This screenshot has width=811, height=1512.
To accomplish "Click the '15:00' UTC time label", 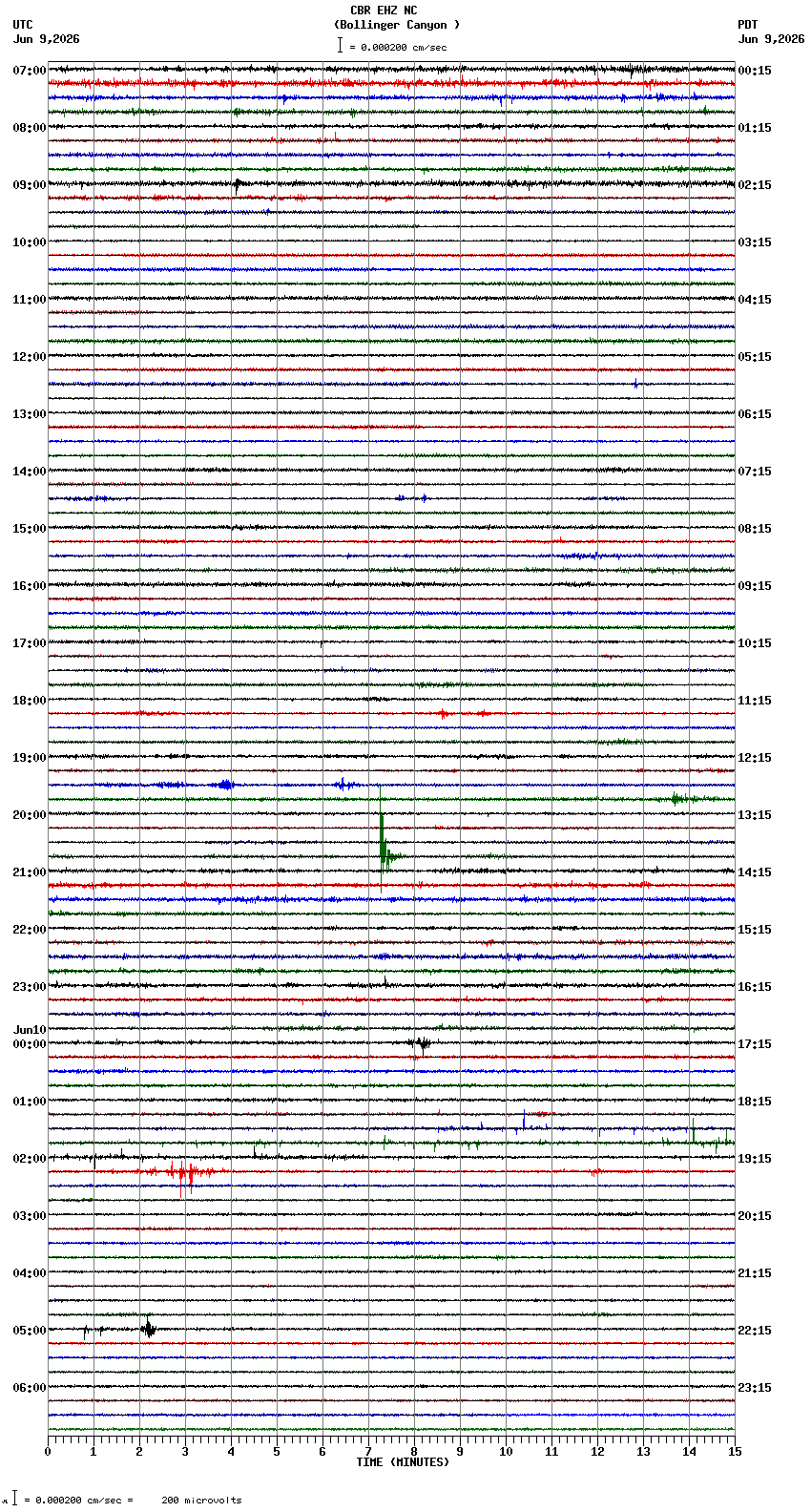I will (x=30, y=529).
